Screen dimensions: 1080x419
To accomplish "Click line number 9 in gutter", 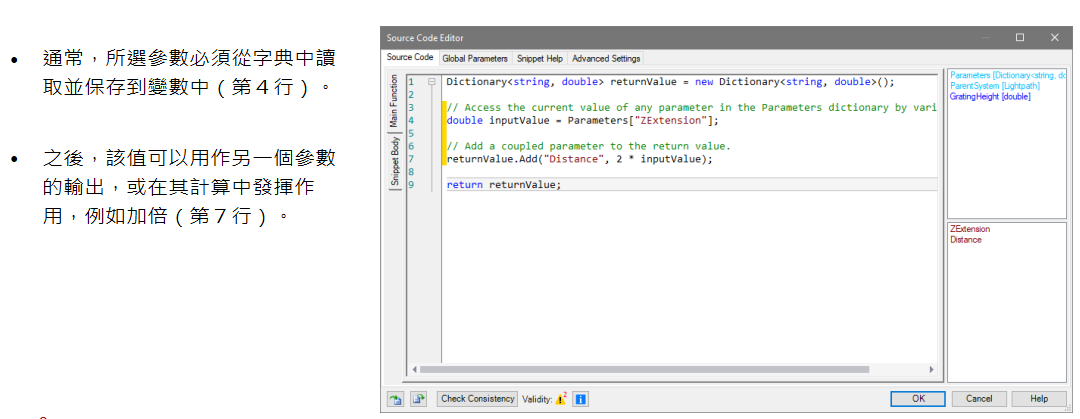I will click(411, 185).
